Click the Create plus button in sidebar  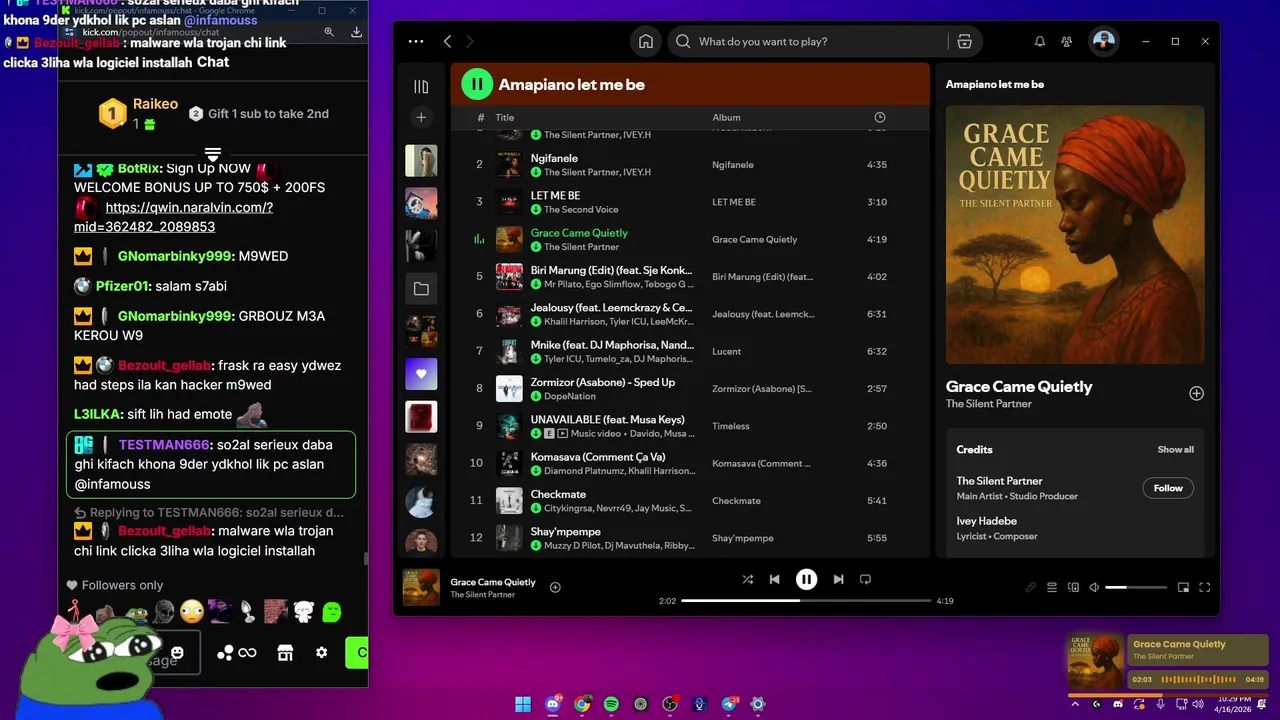(421, 117)
